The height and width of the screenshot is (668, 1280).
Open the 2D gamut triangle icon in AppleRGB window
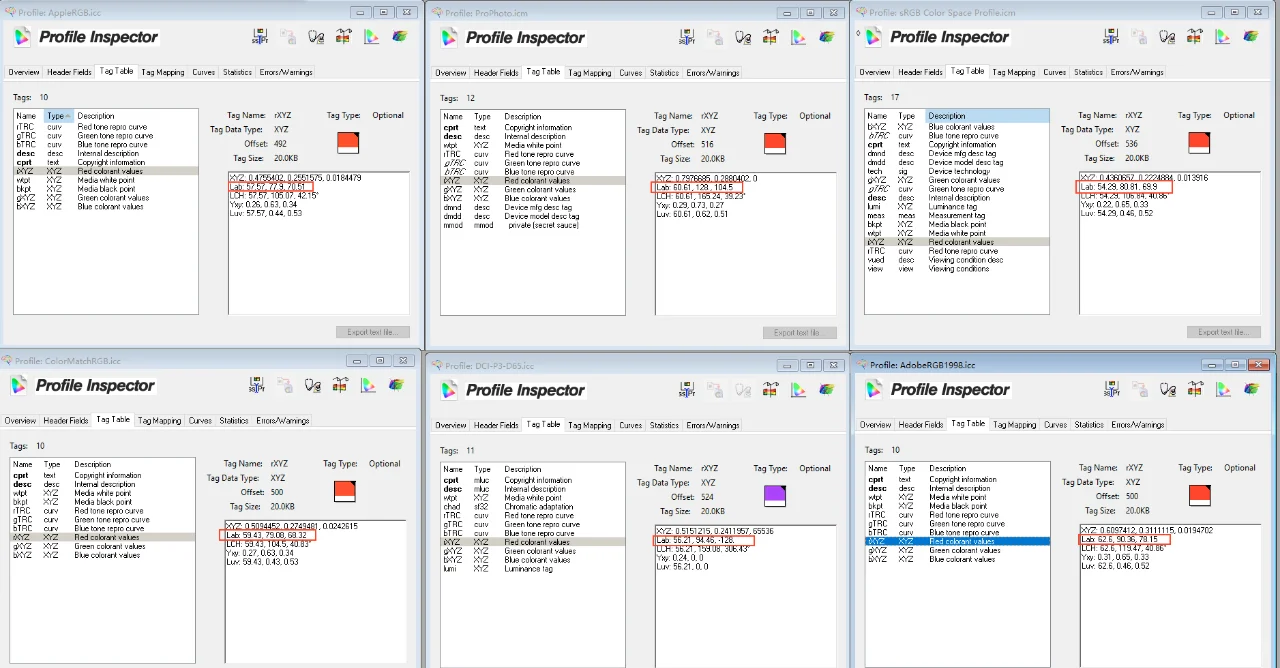click(371, 36)
